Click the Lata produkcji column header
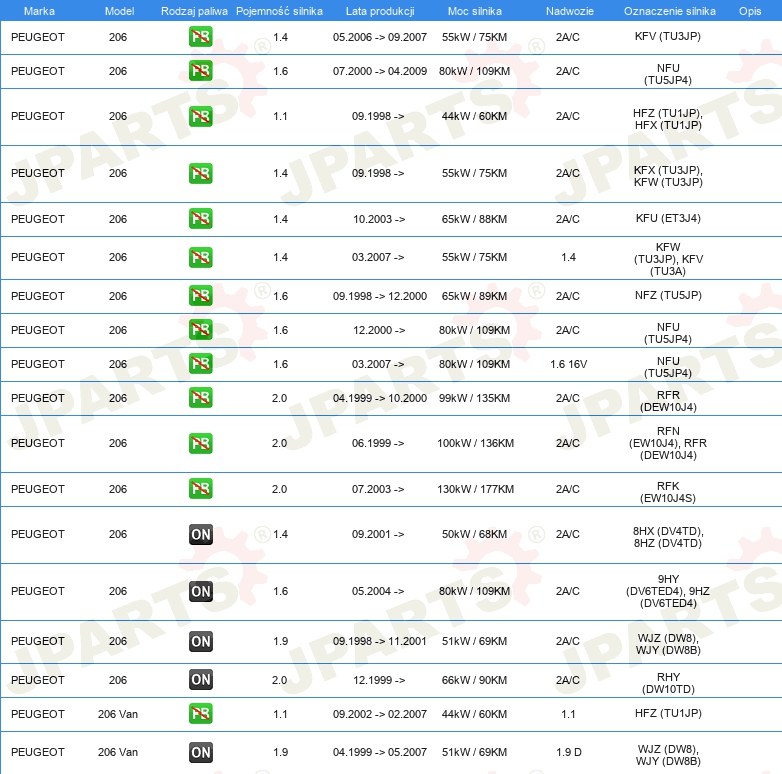This screenshot has height=774, width=782. pos(380,11)
